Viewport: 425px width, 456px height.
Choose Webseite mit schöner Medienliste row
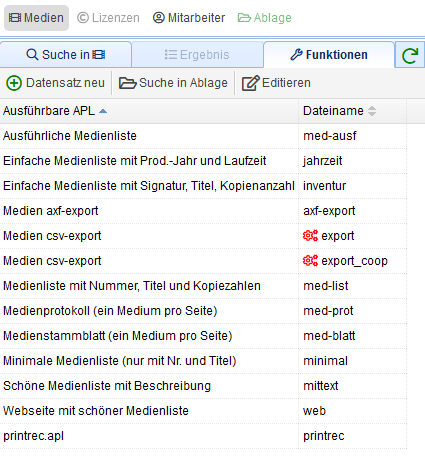coord(203,411)
